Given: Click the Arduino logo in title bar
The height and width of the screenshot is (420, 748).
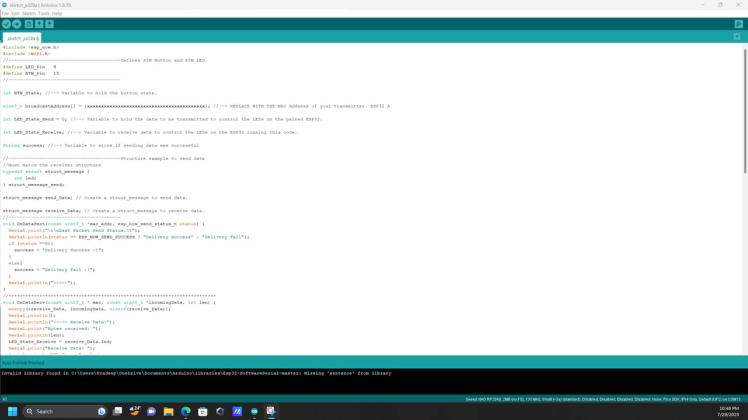Looking at the screenshot, I should point(5,5).
